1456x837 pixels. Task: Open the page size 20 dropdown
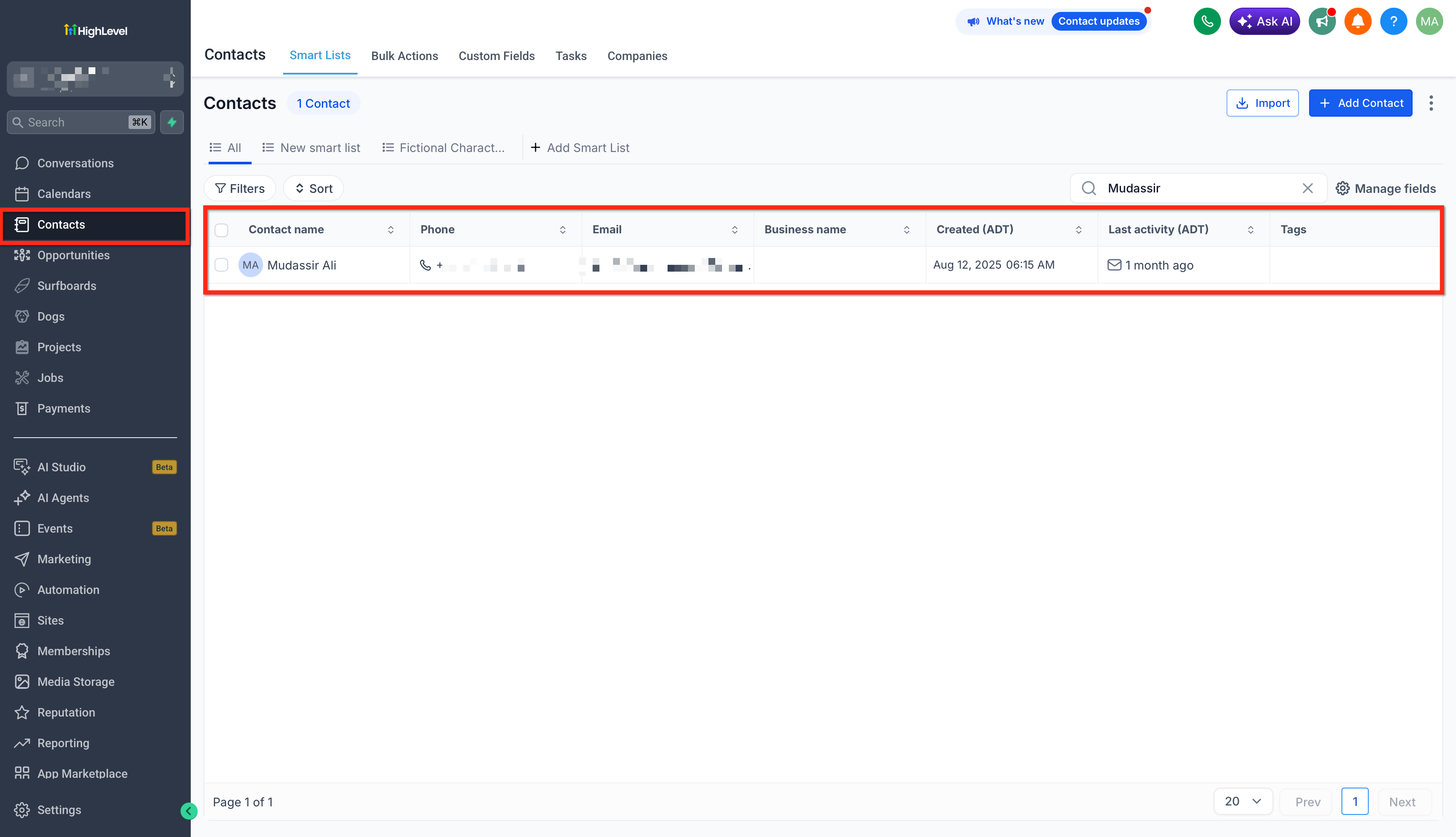point(1243,801)
